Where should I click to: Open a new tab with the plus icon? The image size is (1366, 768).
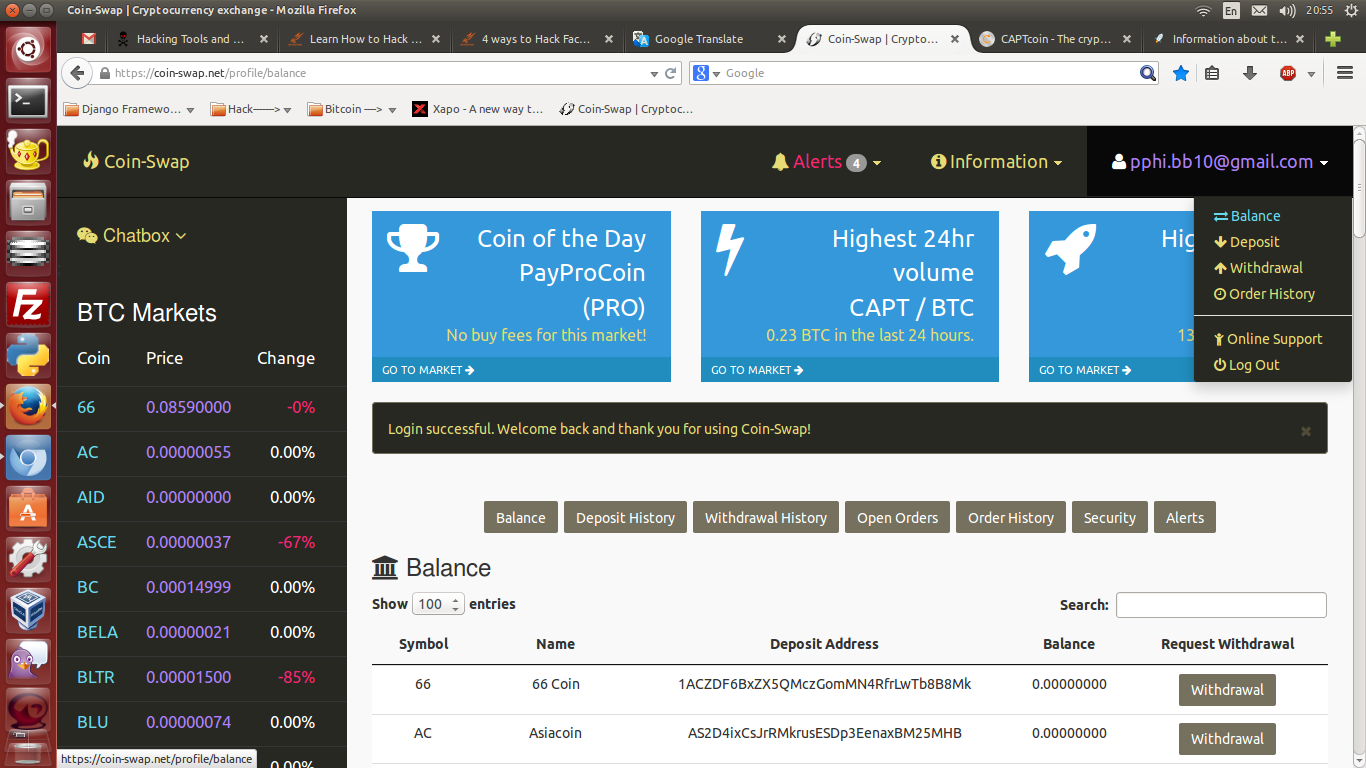click(1333, 39)
